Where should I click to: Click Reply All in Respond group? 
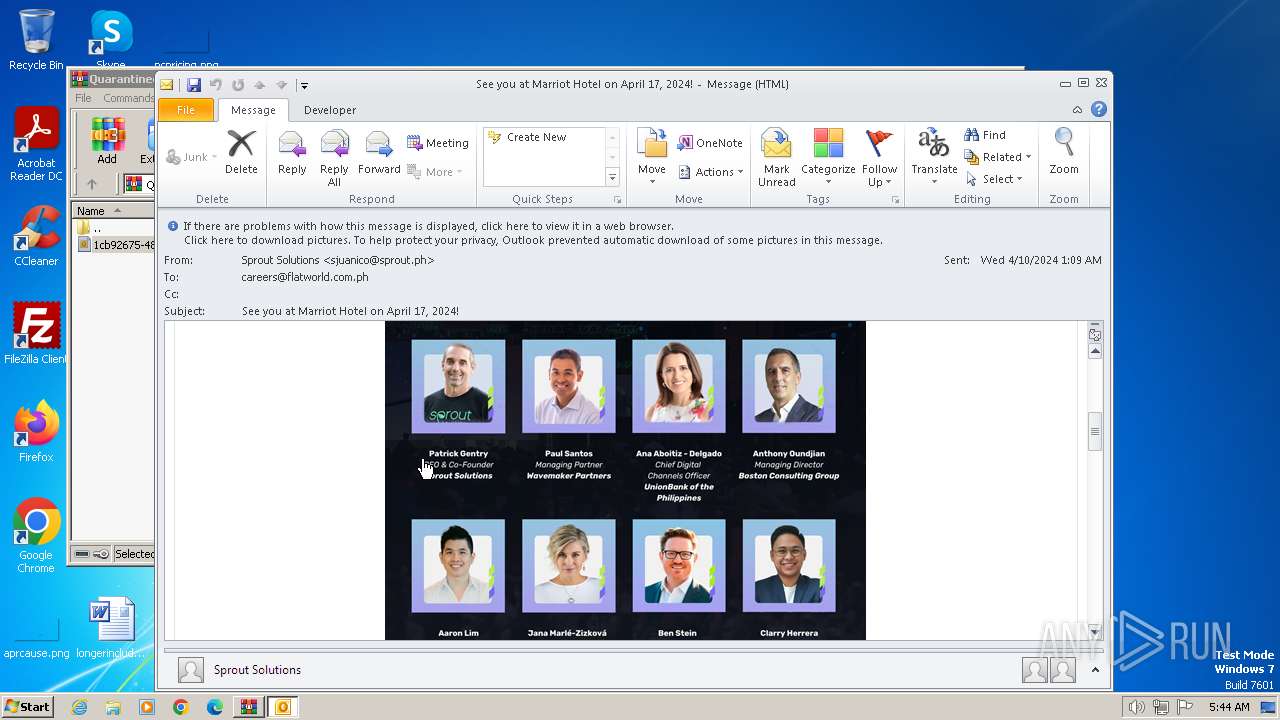(334, 158)
